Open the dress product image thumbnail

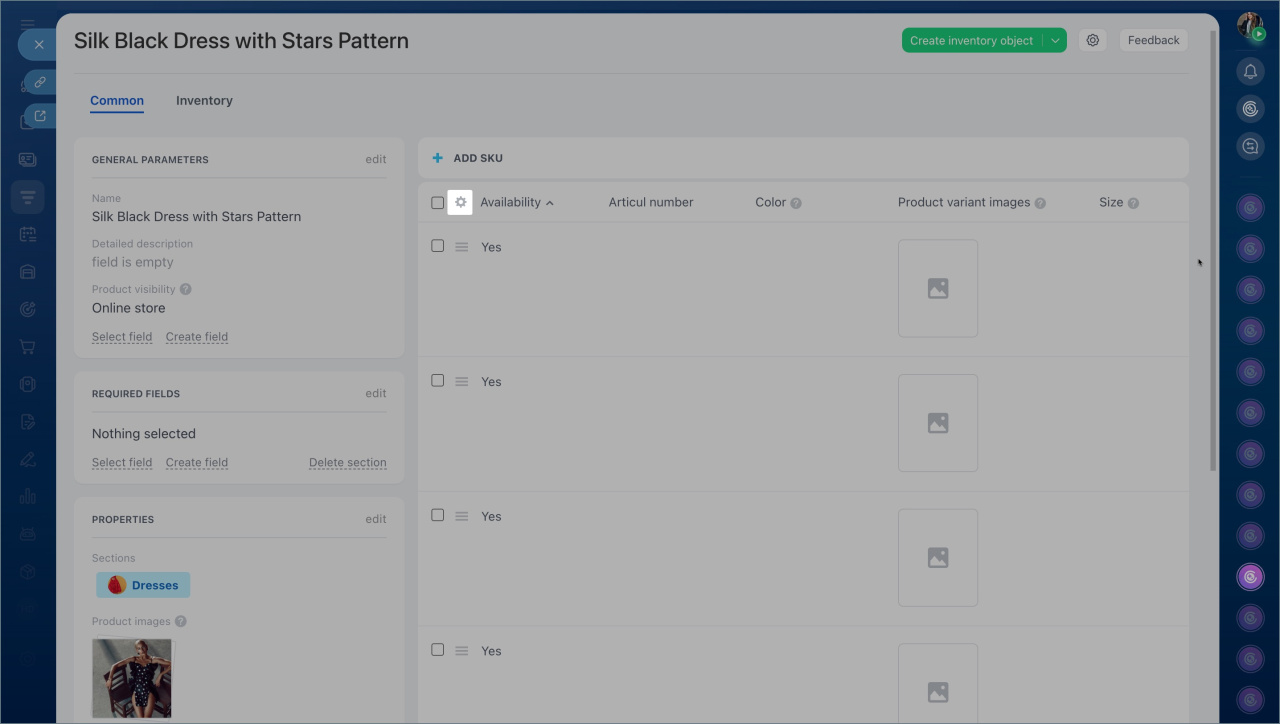pyautogui.click(x=132, y=678)
